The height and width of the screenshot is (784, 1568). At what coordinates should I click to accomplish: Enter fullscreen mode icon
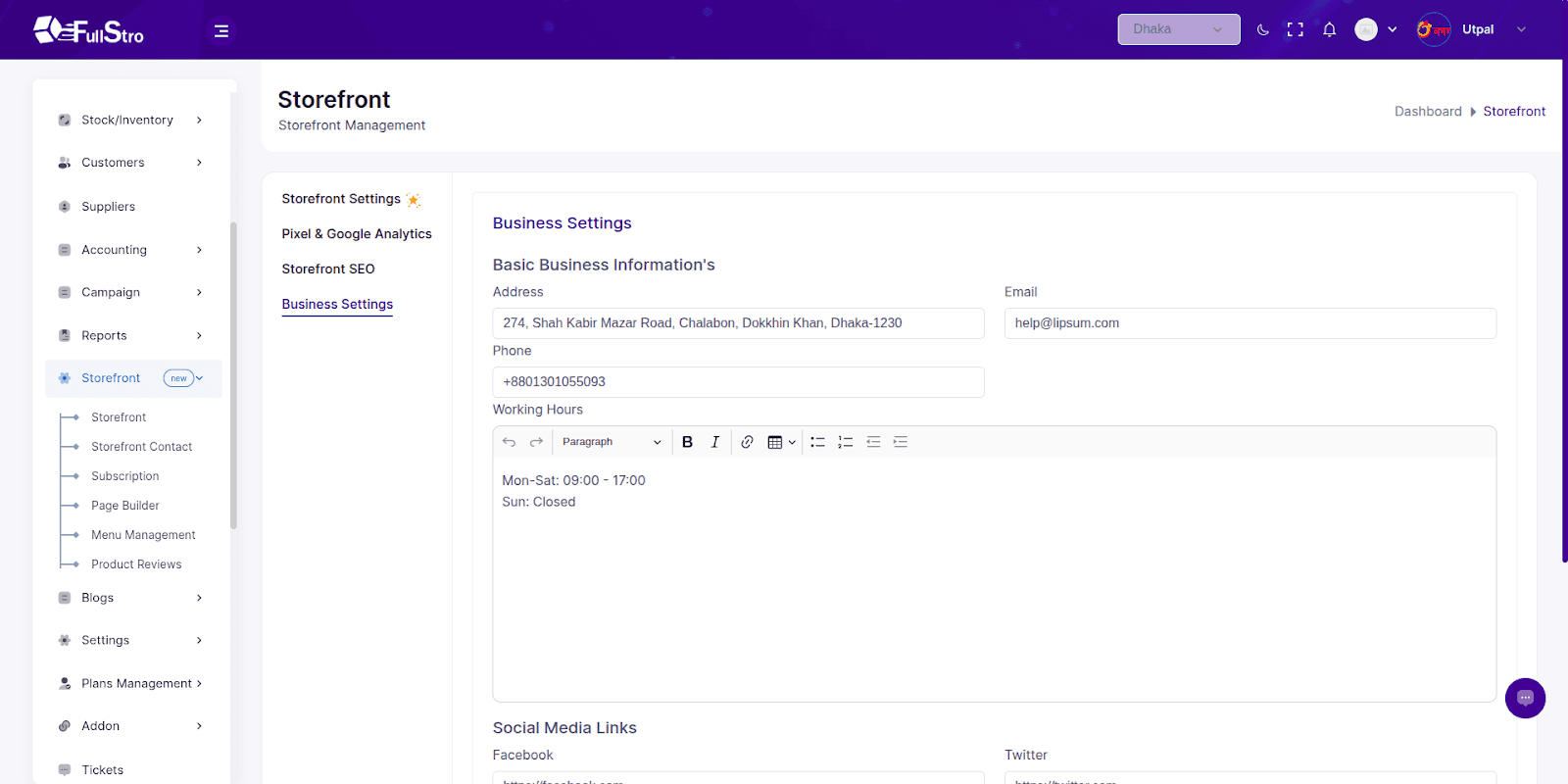[1296, 29]
